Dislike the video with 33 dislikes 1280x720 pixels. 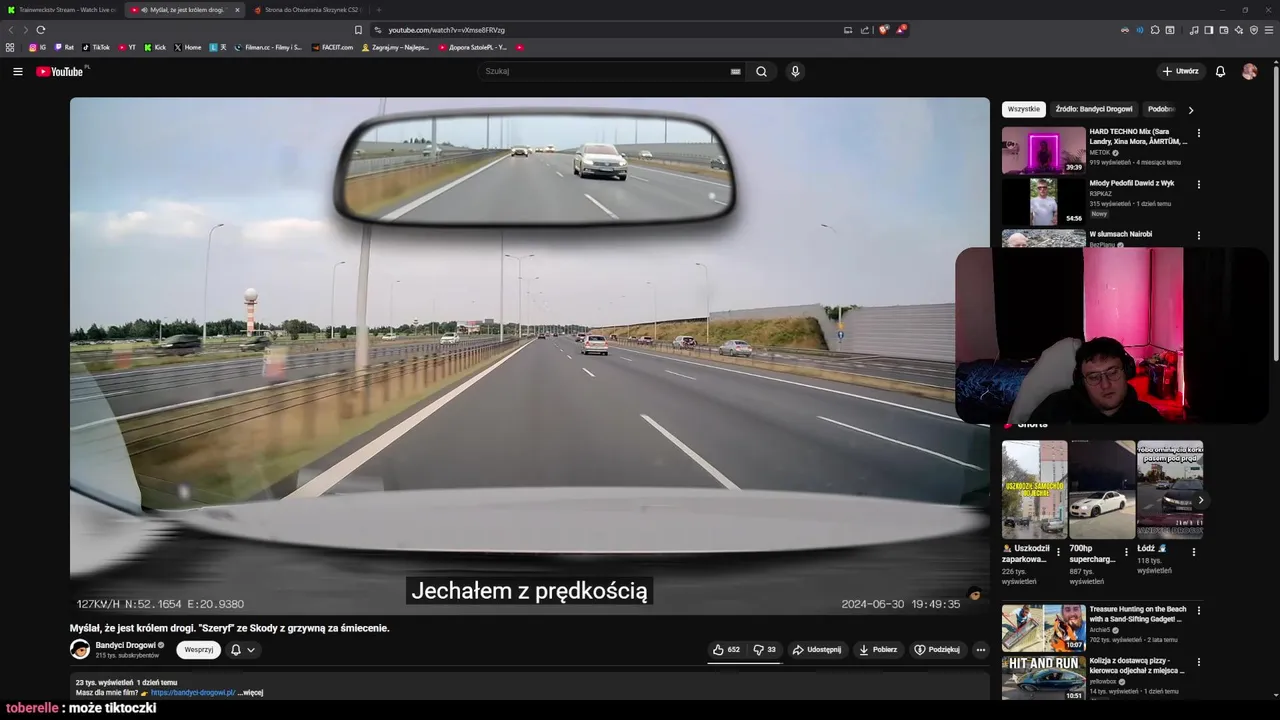[765, 650]
